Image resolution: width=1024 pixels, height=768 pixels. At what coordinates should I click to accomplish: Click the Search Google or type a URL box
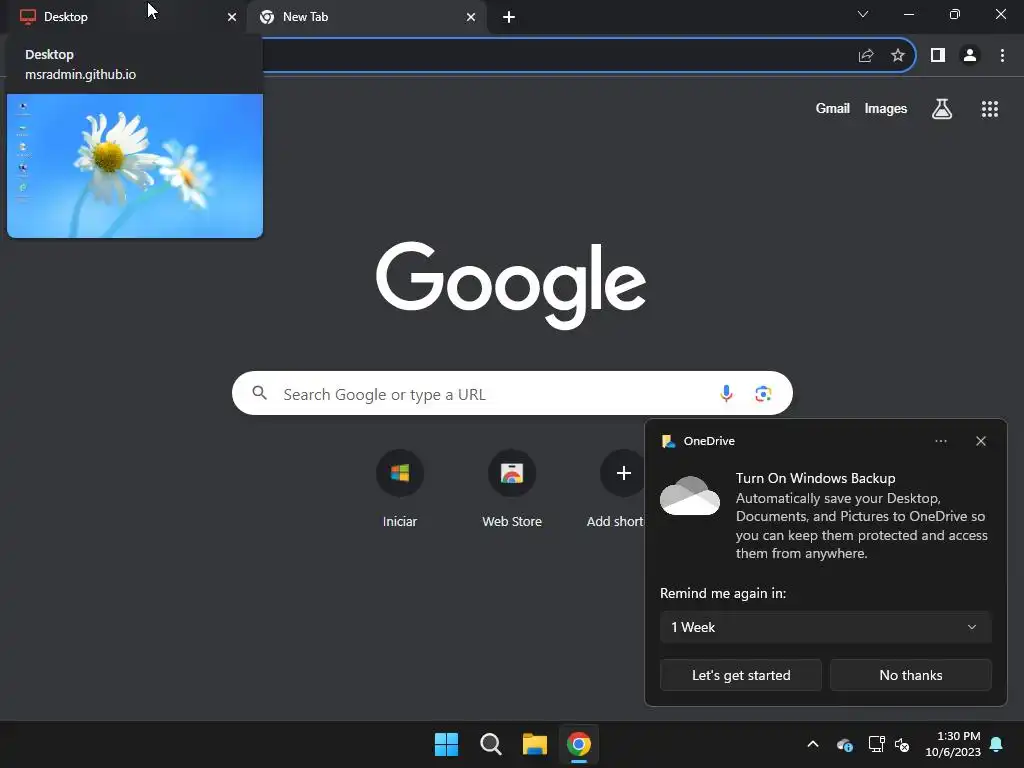tap(512, 394)
